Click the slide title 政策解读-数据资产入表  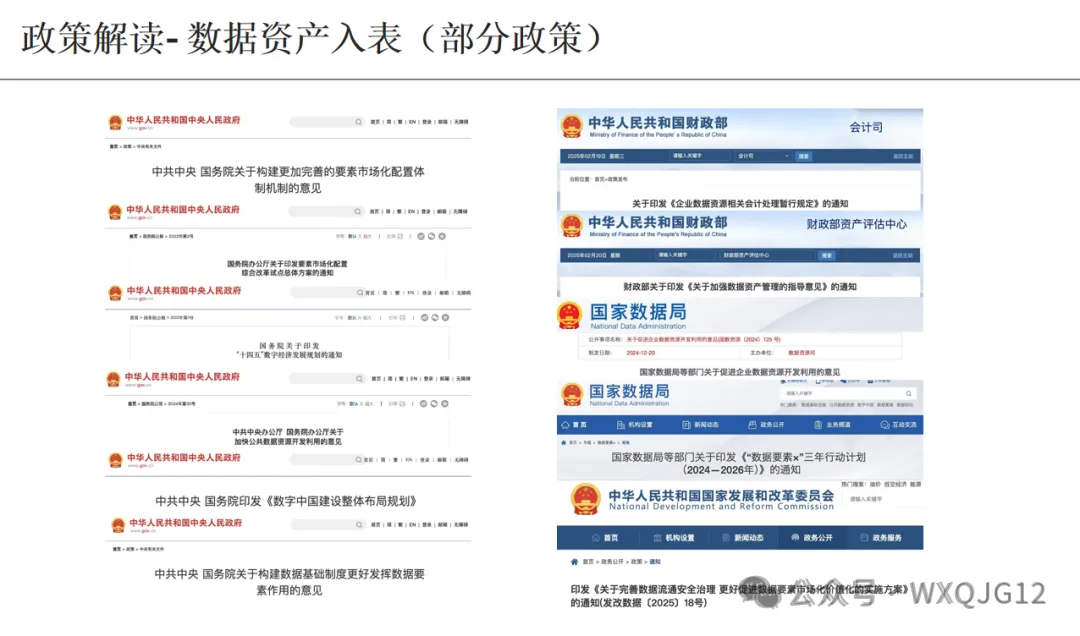312,38
